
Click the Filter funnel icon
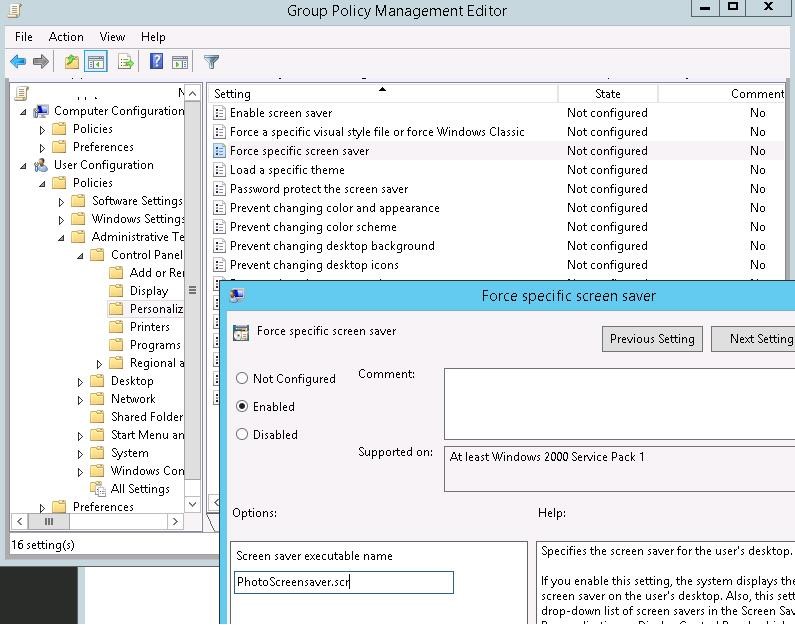point(211,62)
